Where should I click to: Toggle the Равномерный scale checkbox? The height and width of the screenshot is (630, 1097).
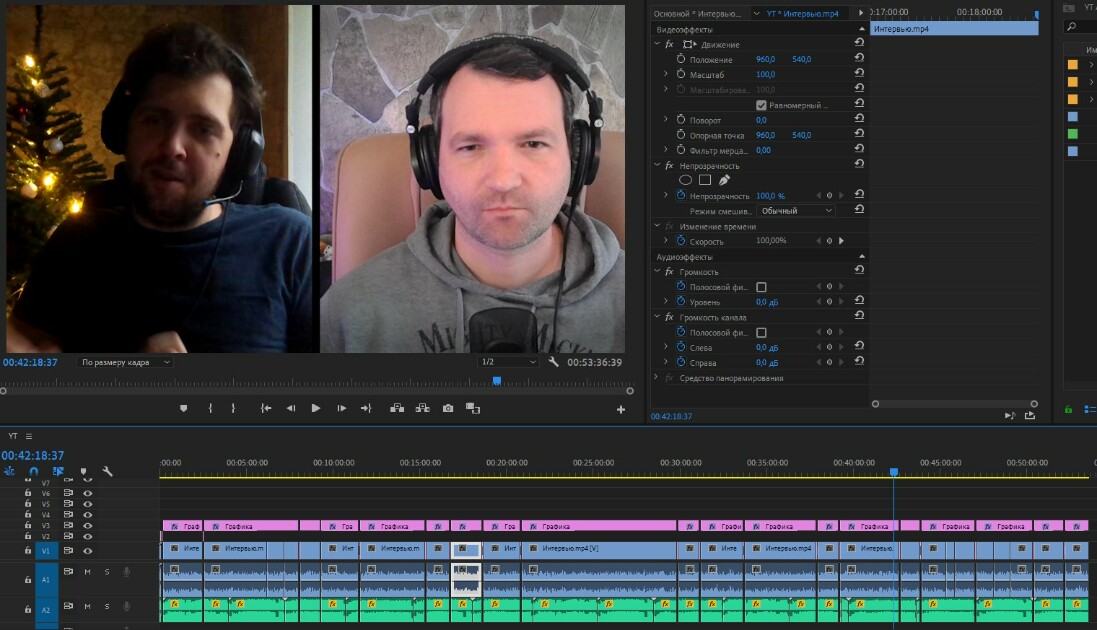(x=761, y=105)
